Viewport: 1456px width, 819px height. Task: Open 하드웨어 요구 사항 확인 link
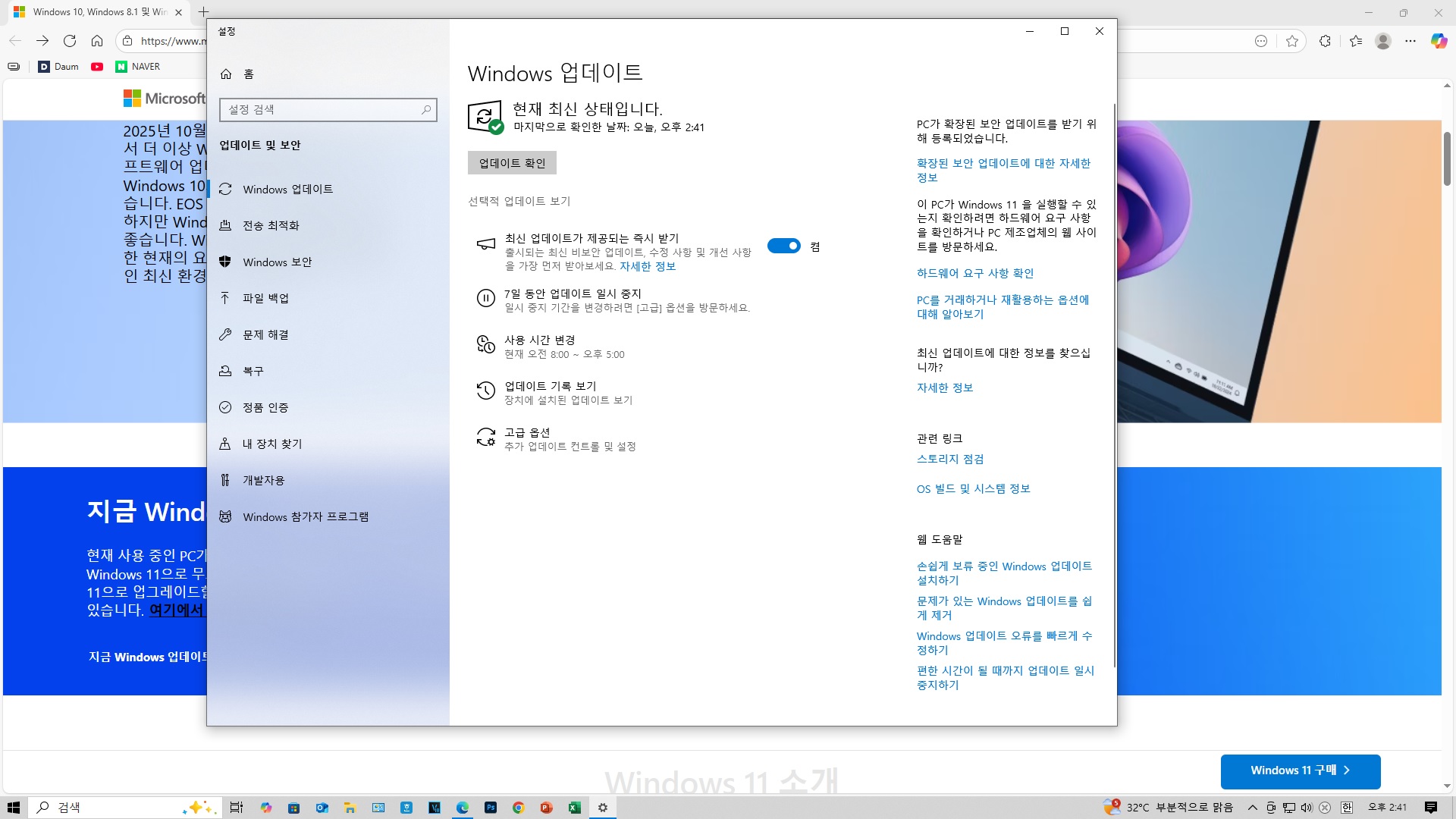click(975, 273)
